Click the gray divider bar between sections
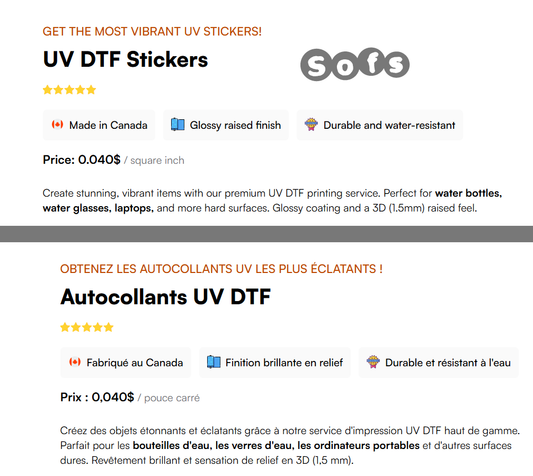The width and height of the screenshot is (533, 476). click(x=266, y=234)
